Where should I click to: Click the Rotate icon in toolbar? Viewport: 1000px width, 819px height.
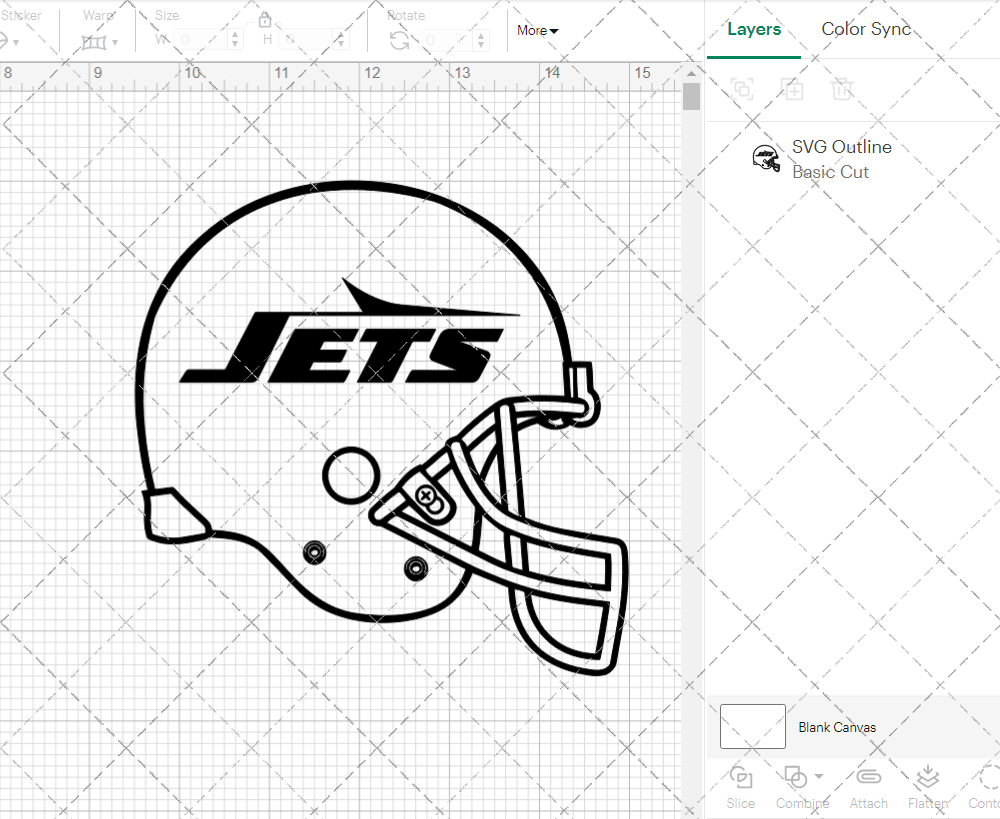399,40
